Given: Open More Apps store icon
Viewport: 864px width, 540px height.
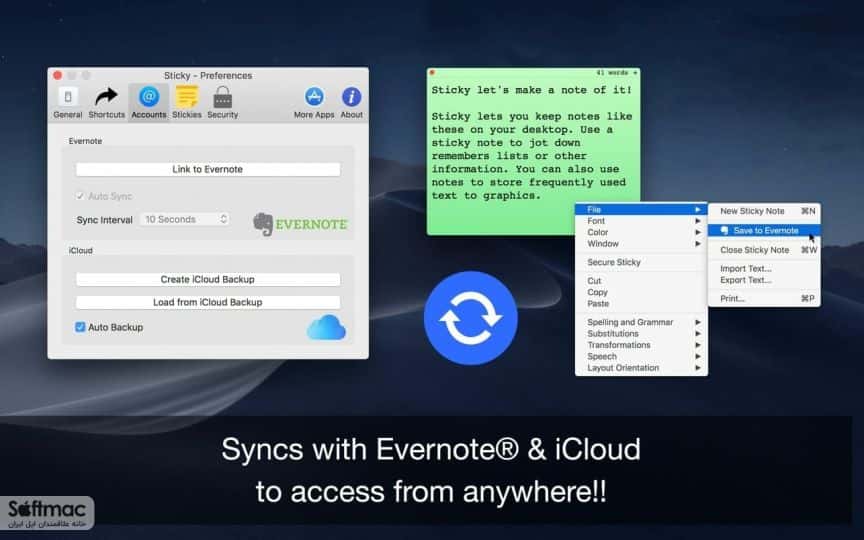Looking at the screenshot, I should (x=314, y=97).
